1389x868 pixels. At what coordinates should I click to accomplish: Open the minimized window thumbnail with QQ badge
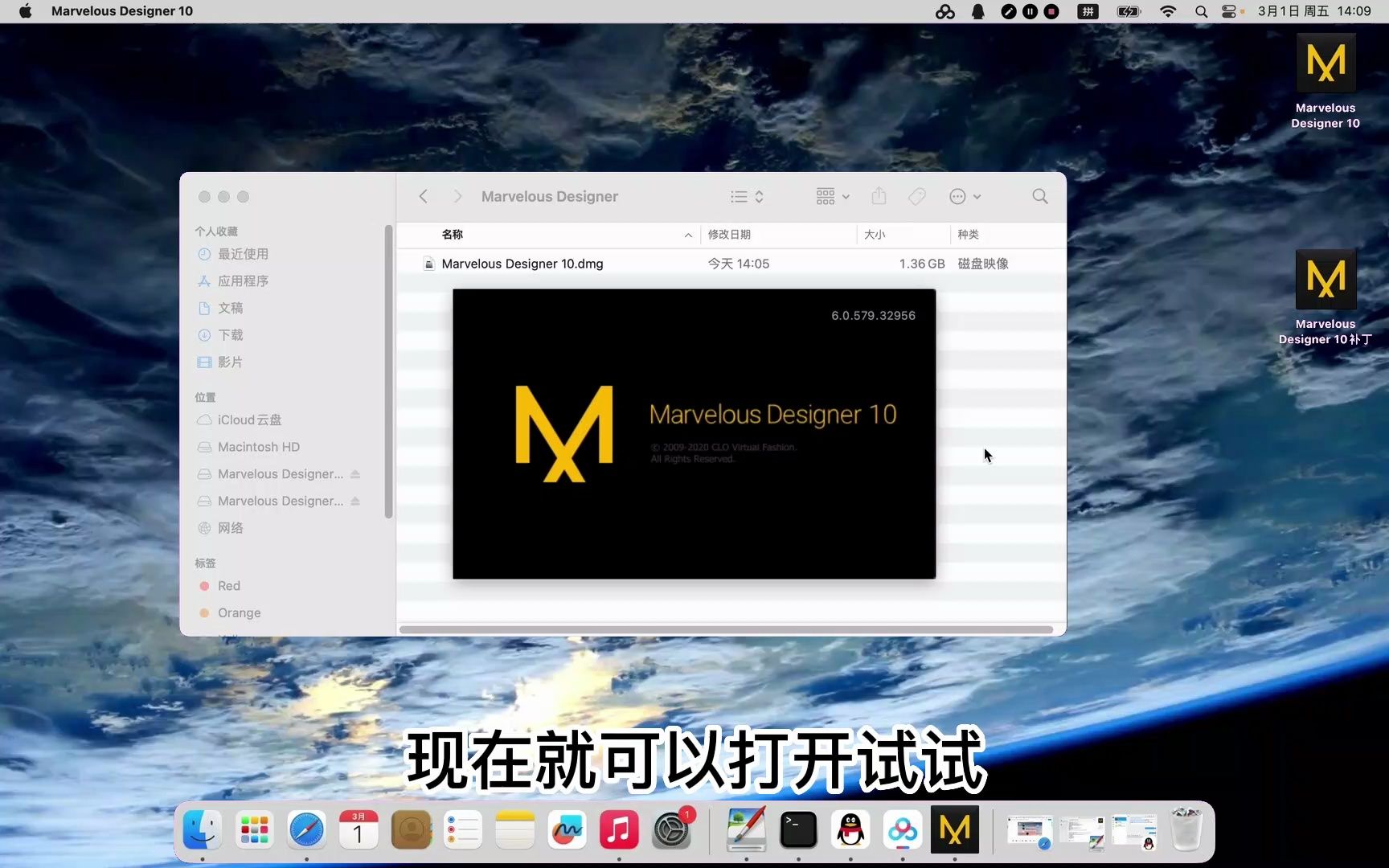pos(1134,832)
